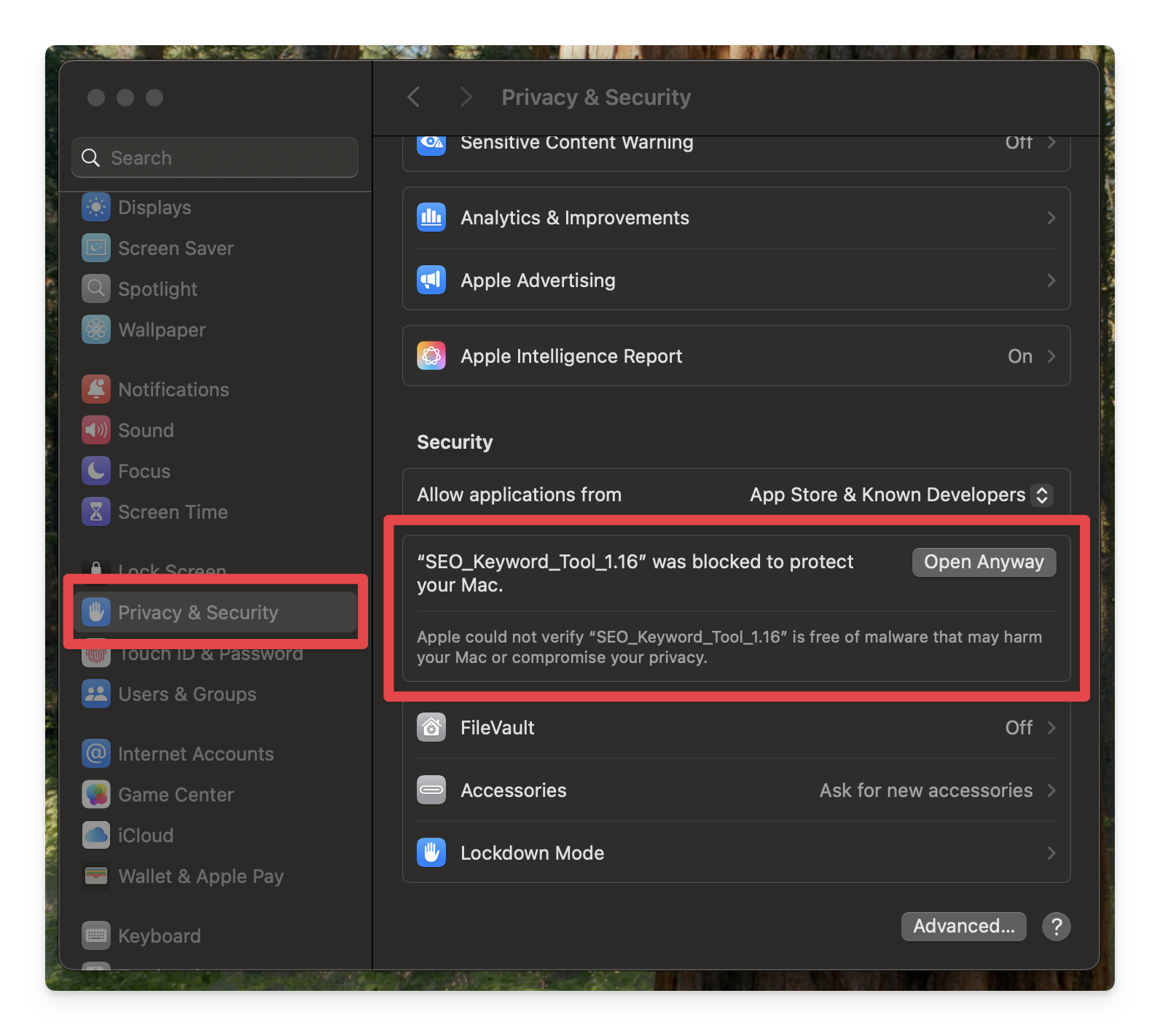1160x1036 pixels.
Task: Select the Focus moon icon
Action: (96, 471)
